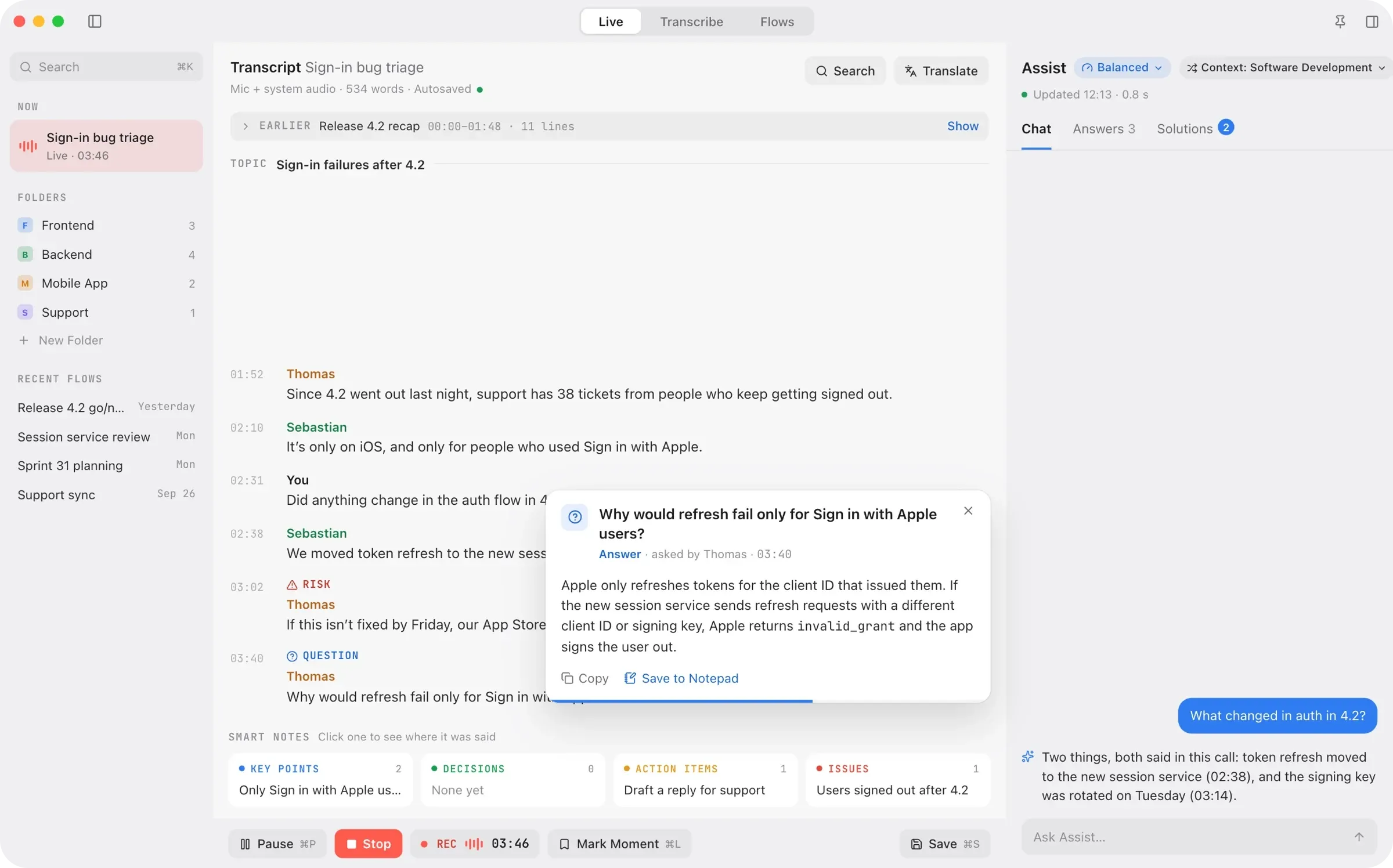This screenshot has width=1393, height=868.
Task: Click the pin window icon
Action: click(1340, 21)
